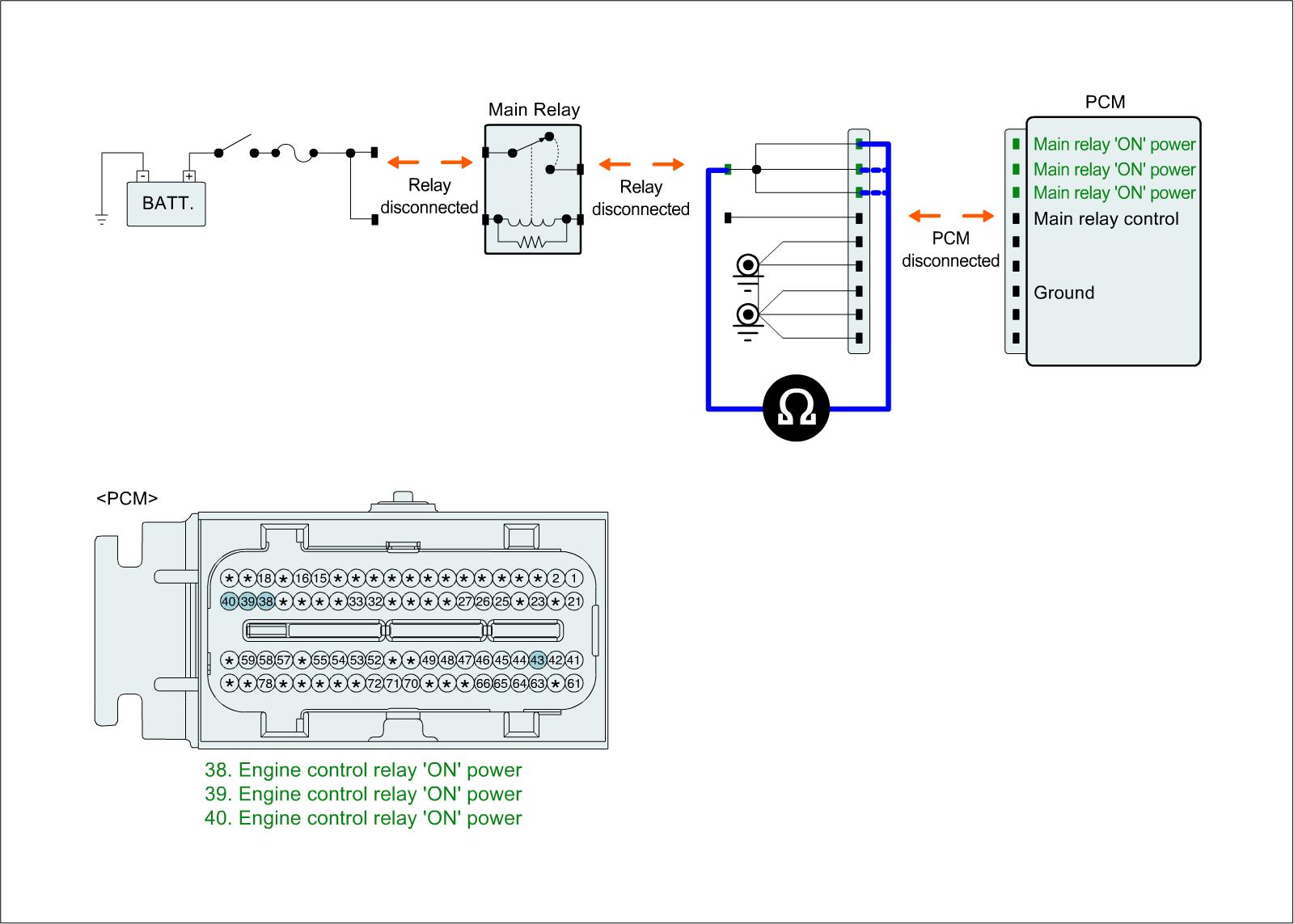The width and height of the screenshot is (1294, 924).
Task: Click the orange arrows above PCM disconnected
Action: point(951,216)
